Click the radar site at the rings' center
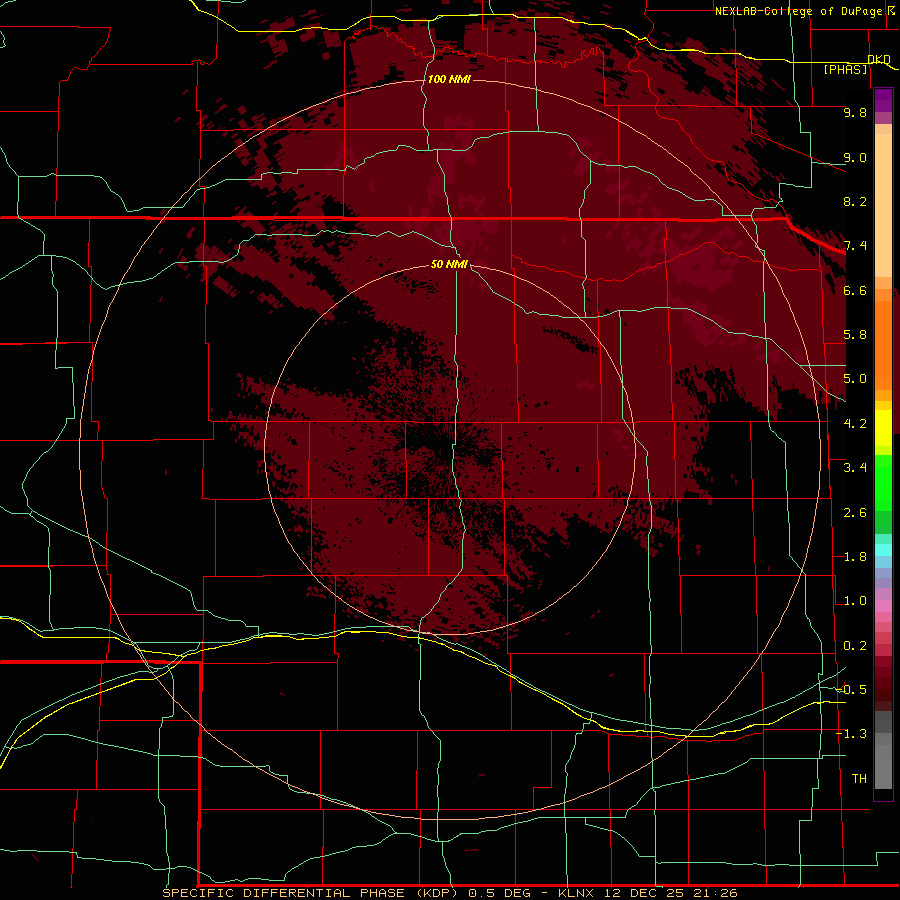This screenshot has height=900, width=900. [450, 451]
